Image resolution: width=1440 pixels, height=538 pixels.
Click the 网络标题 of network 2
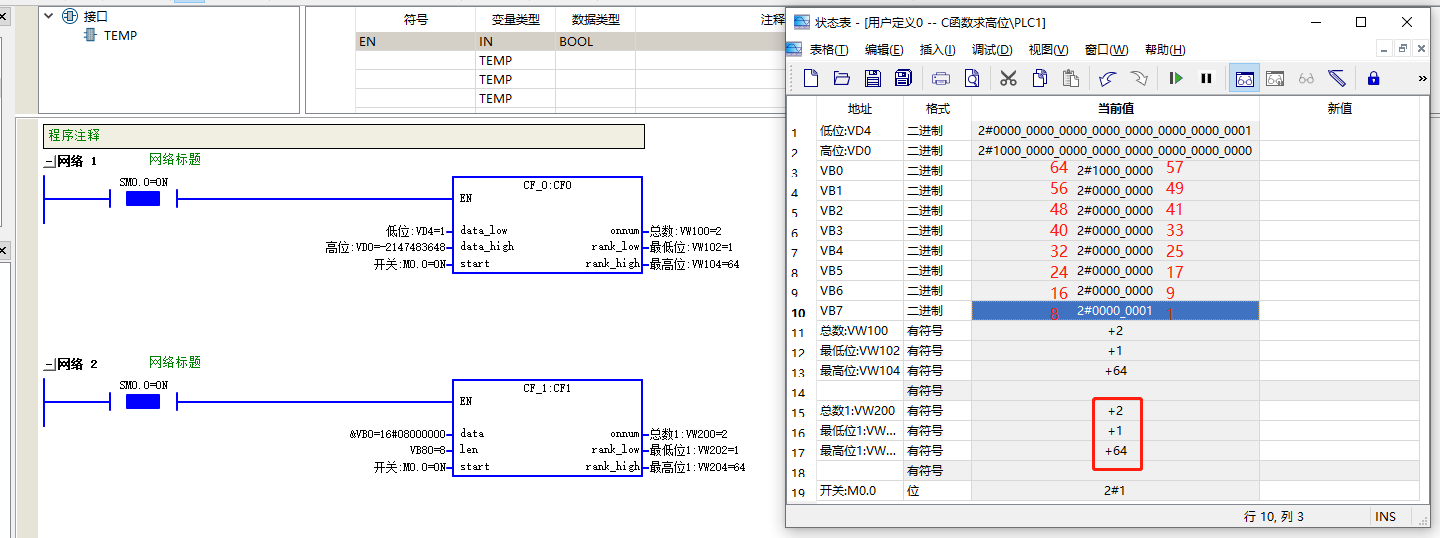pyautogui.click(x=175, y=362)
